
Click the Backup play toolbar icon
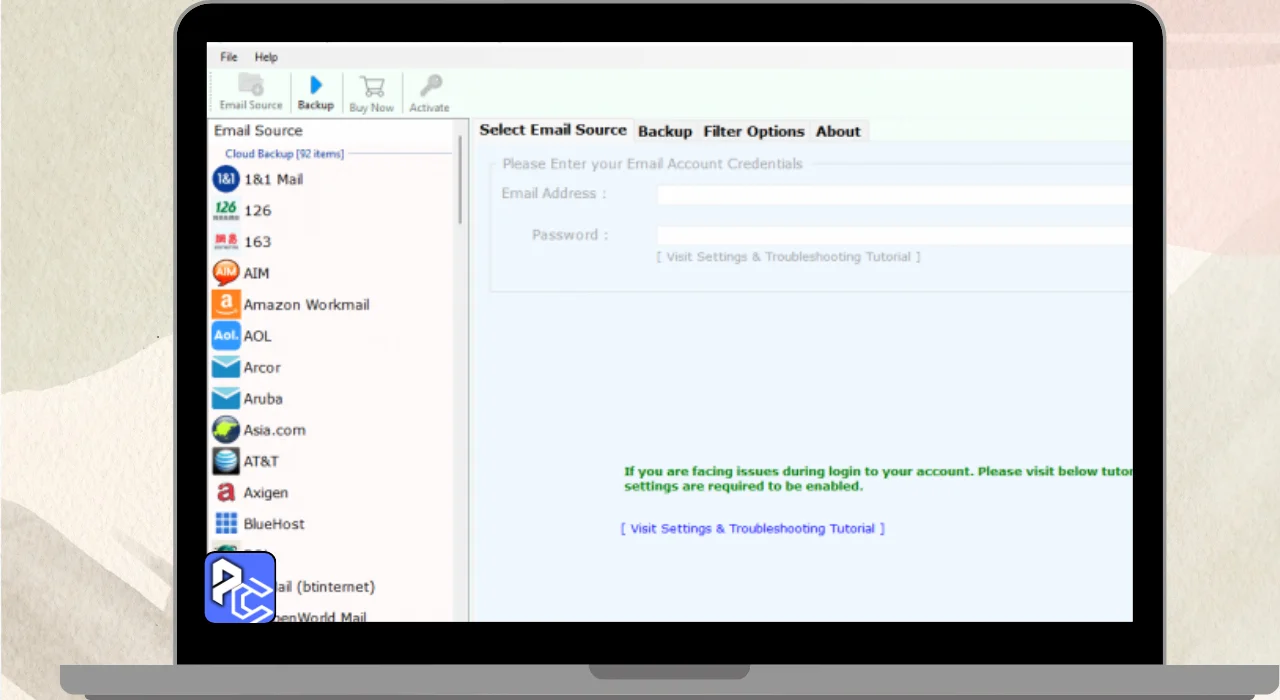(316, 85)
